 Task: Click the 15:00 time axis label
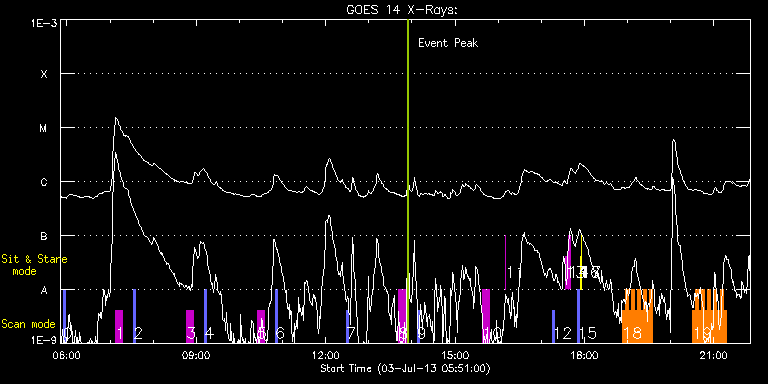coord(455,354)
